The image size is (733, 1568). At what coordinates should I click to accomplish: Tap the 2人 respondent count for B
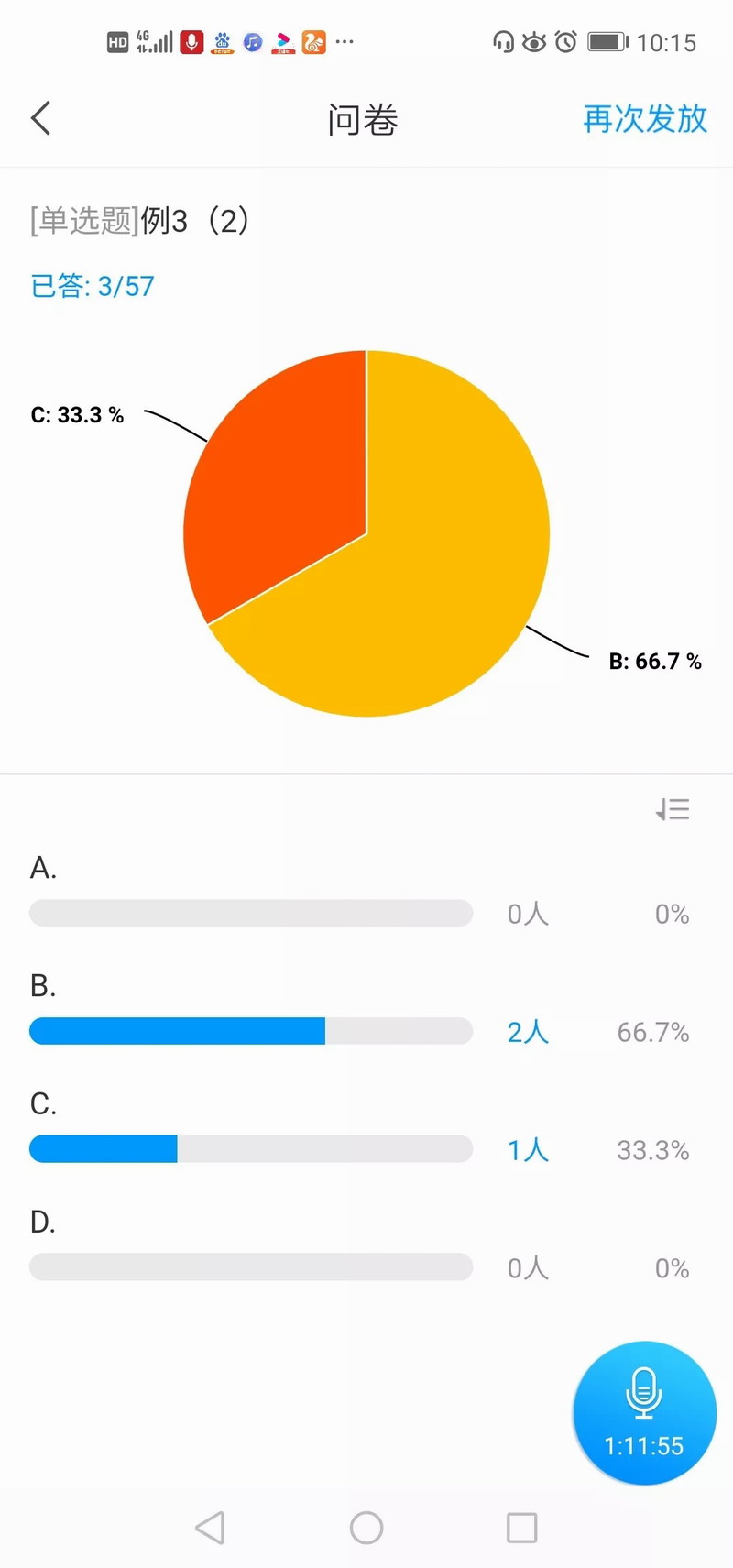(x=528, y=1032)
